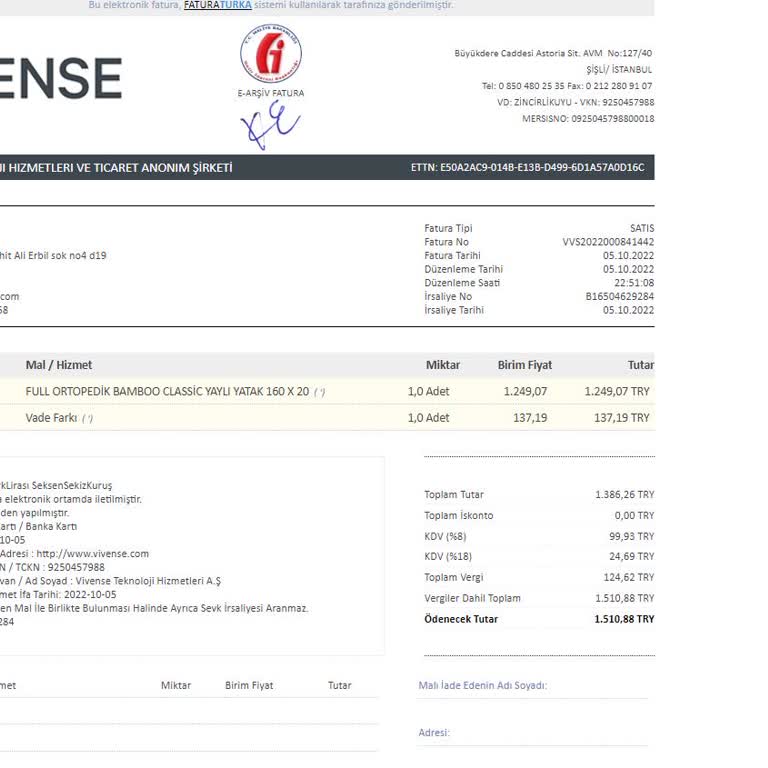The image size is (768, 768).
Task: Select the Tel and Fax number line
Action: [567, 86]
